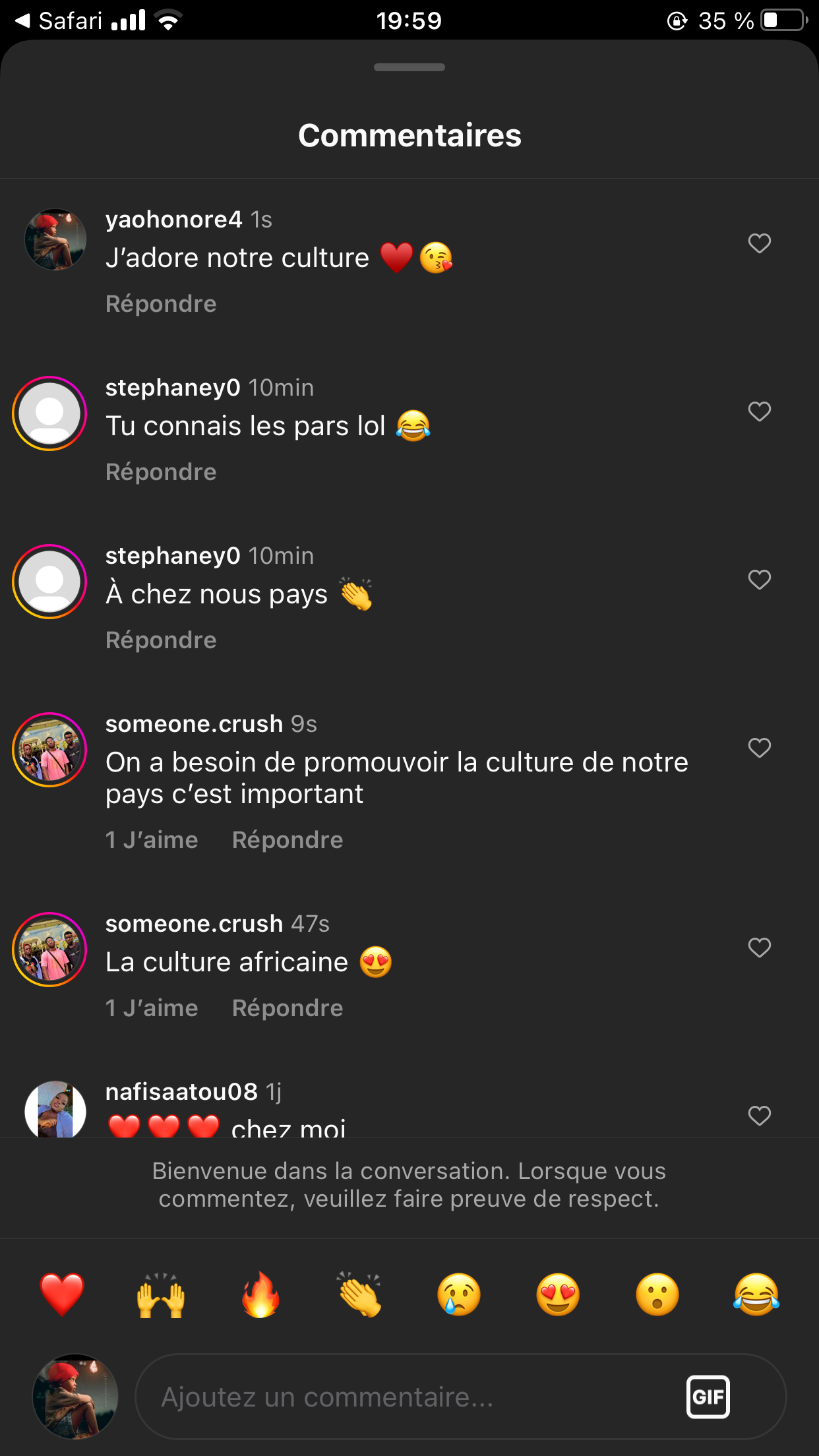
Task: Reply to "À chez nous pays" comment
Action: [x=161, y=640]
